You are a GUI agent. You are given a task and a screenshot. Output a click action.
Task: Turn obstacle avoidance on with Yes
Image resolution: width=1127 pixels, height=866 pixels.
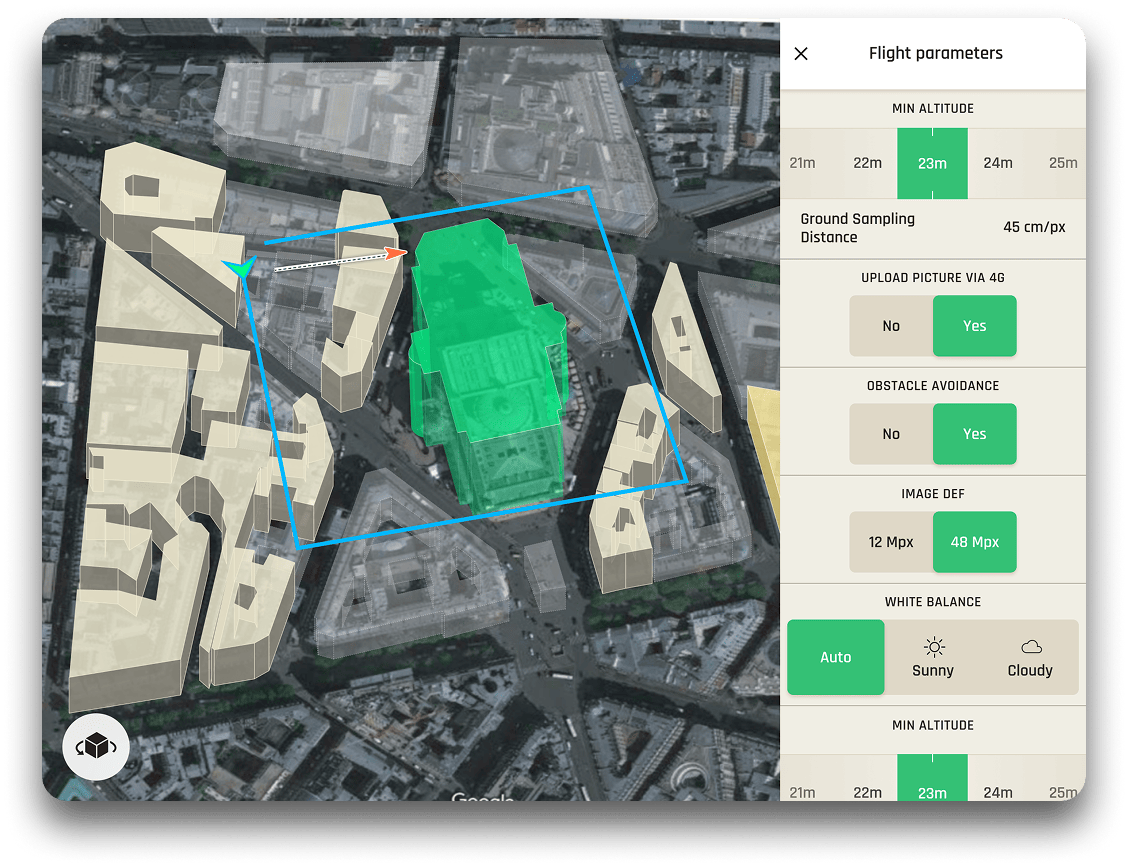pos(974,434)
